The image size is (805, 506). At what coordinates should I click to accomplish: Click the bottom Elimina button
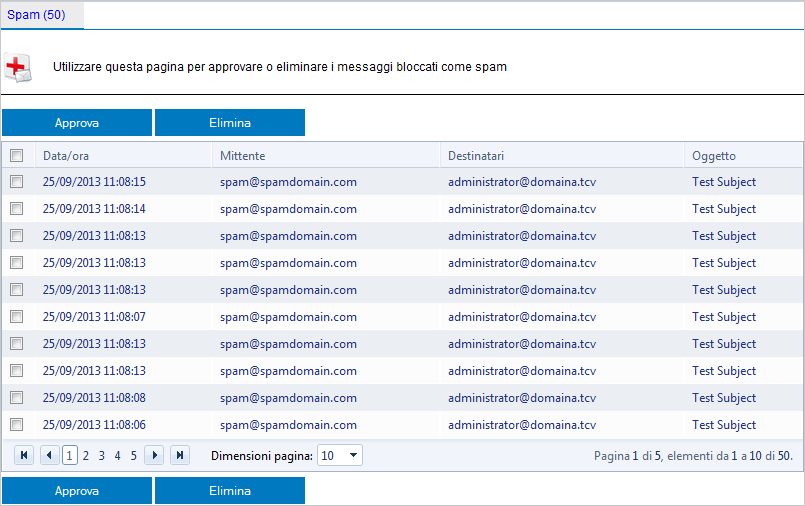coord(230,491)
